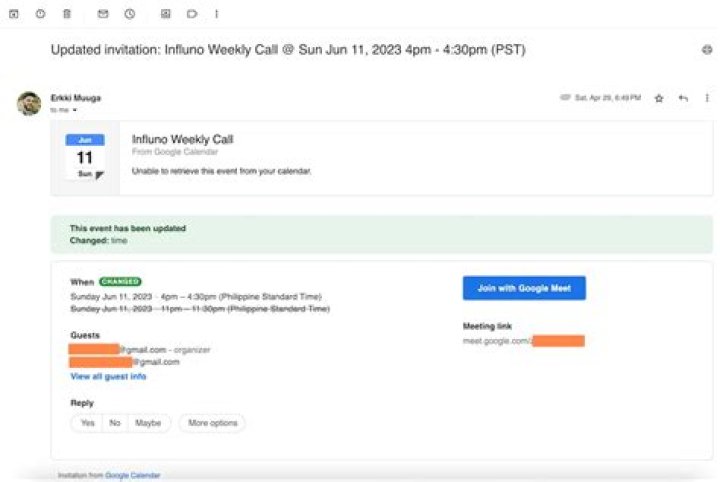Snooze this email with clock icon
Viewport: 720px width, 482px height.
pos(129,14)
